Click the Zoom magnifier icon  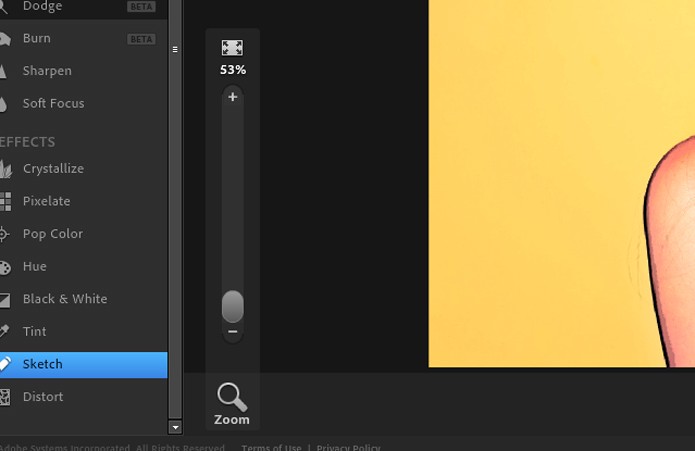pyautogui.click(x=232, y=397)
